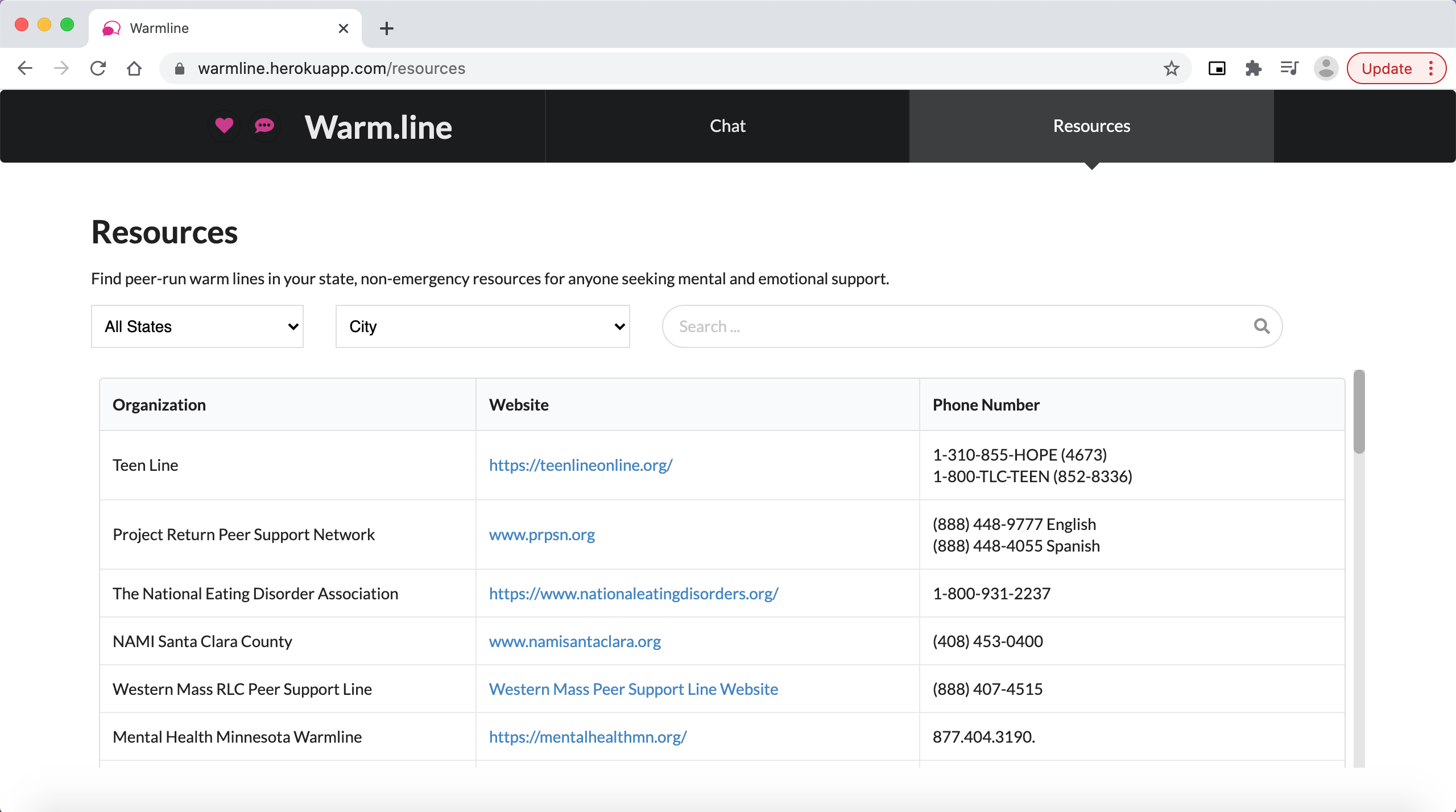Click the search magnifier icon
Image resolution: width=1456 pixels, height=812 pixels.
click(1261, 326)
